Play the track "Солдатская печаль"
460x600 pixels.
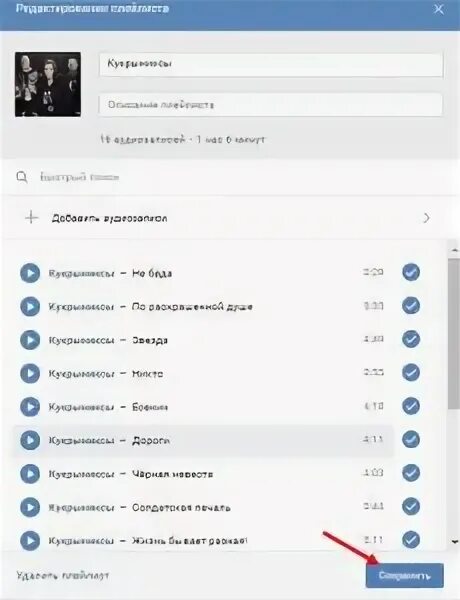tap(30, 507)
